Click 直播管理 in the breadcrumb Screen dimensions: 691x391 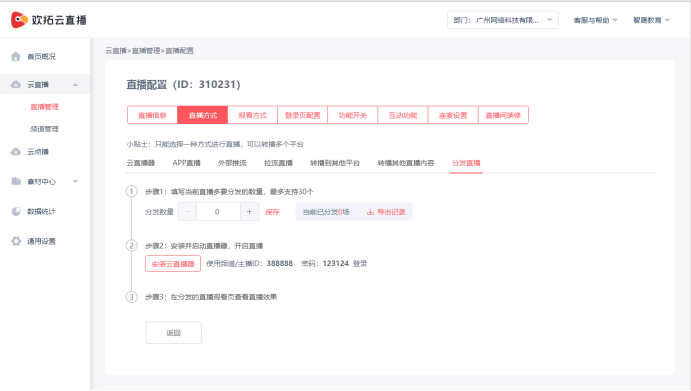click(146, 51)
